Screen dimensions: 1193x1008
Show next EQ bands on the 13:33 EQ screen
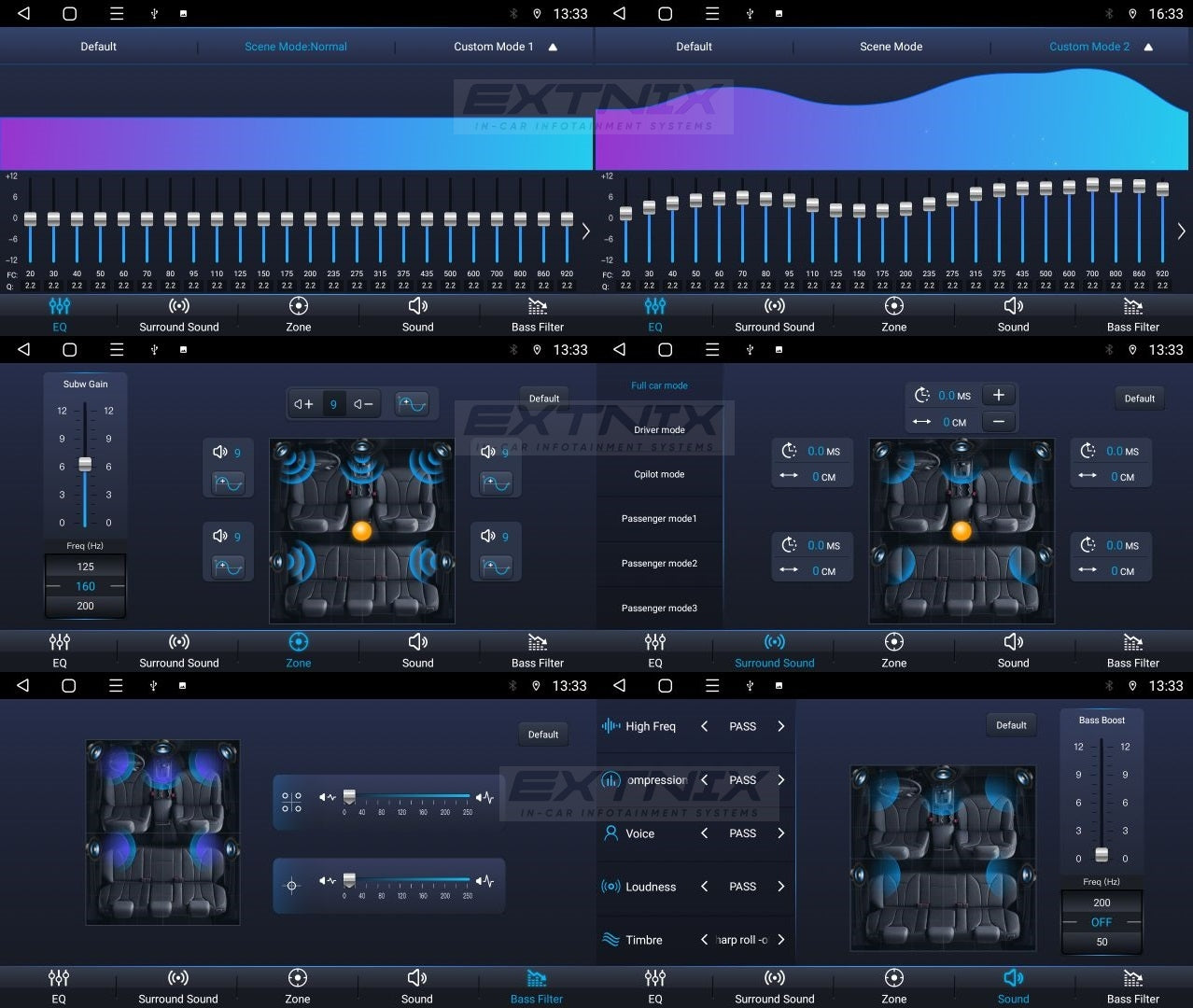pyautogui.click(x=585, y=231)
